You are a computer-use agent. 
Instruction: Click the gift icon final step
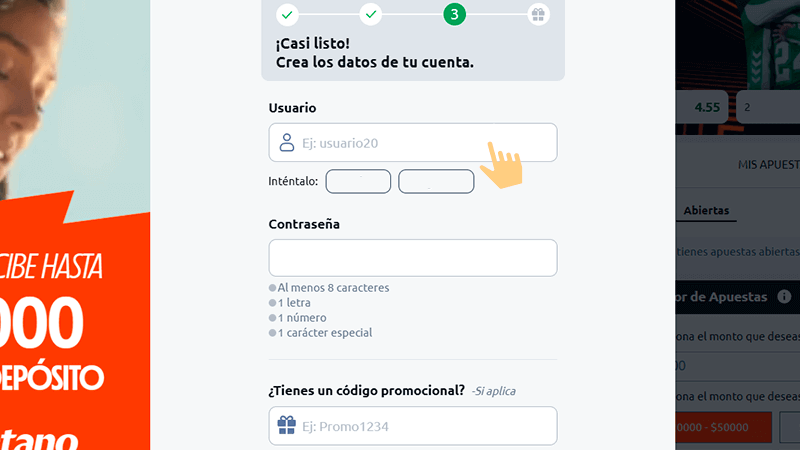coord(538,14)
